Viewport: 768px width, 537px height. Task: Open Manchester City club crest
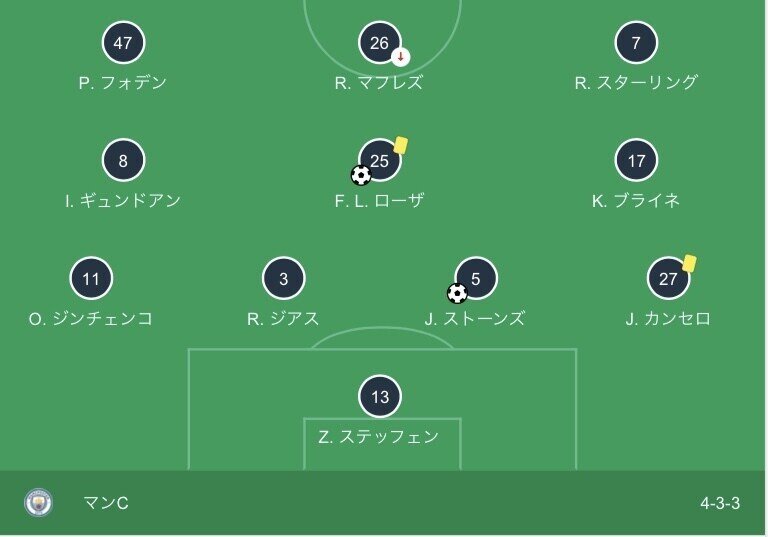(38, 503)
